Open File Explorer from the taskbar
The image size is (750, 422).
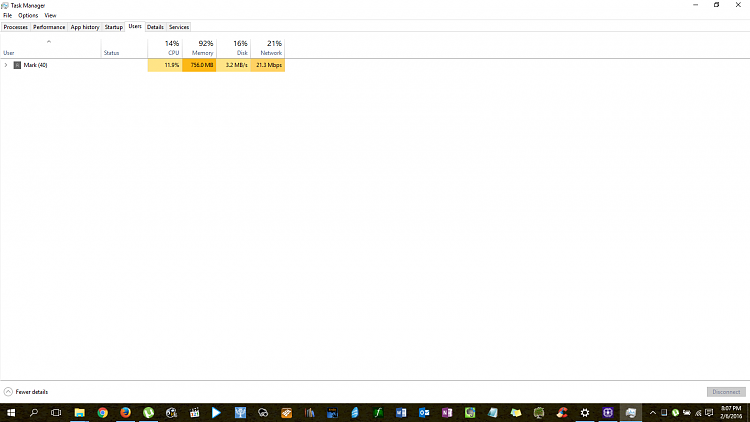pyautogui.click(x=79, y=412)
